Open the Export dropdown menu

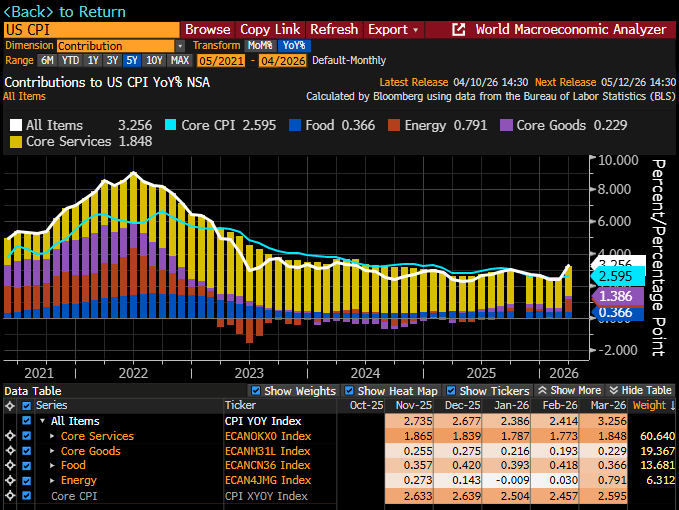[x=392, y=29]
